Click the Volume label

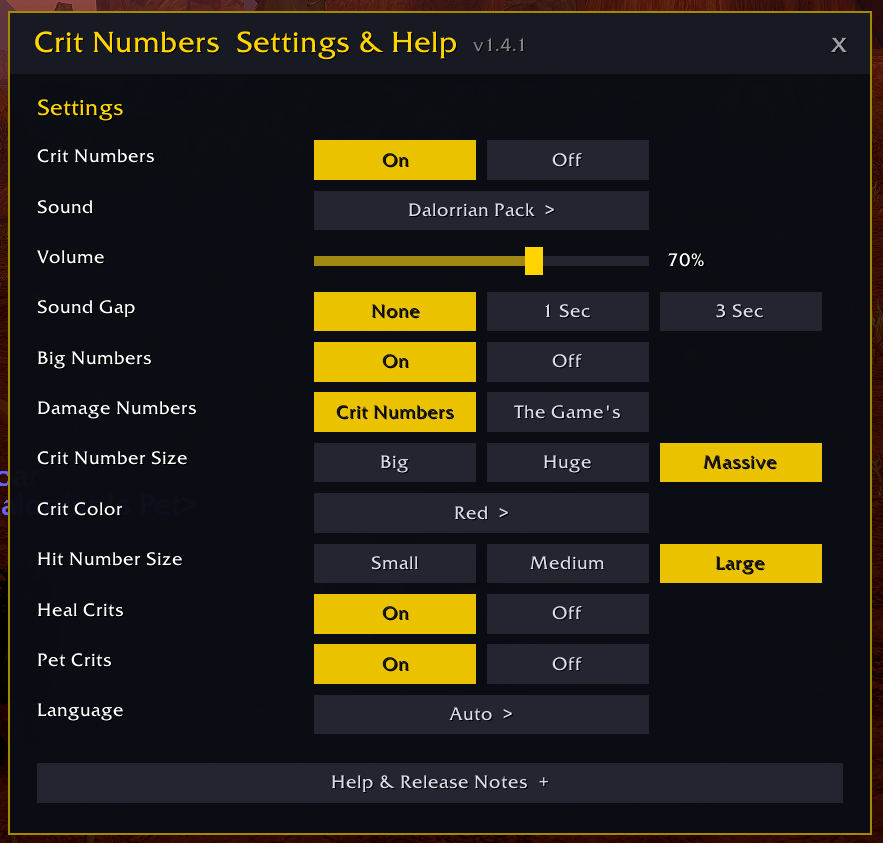pyautogui.click(x=70, y=257)
